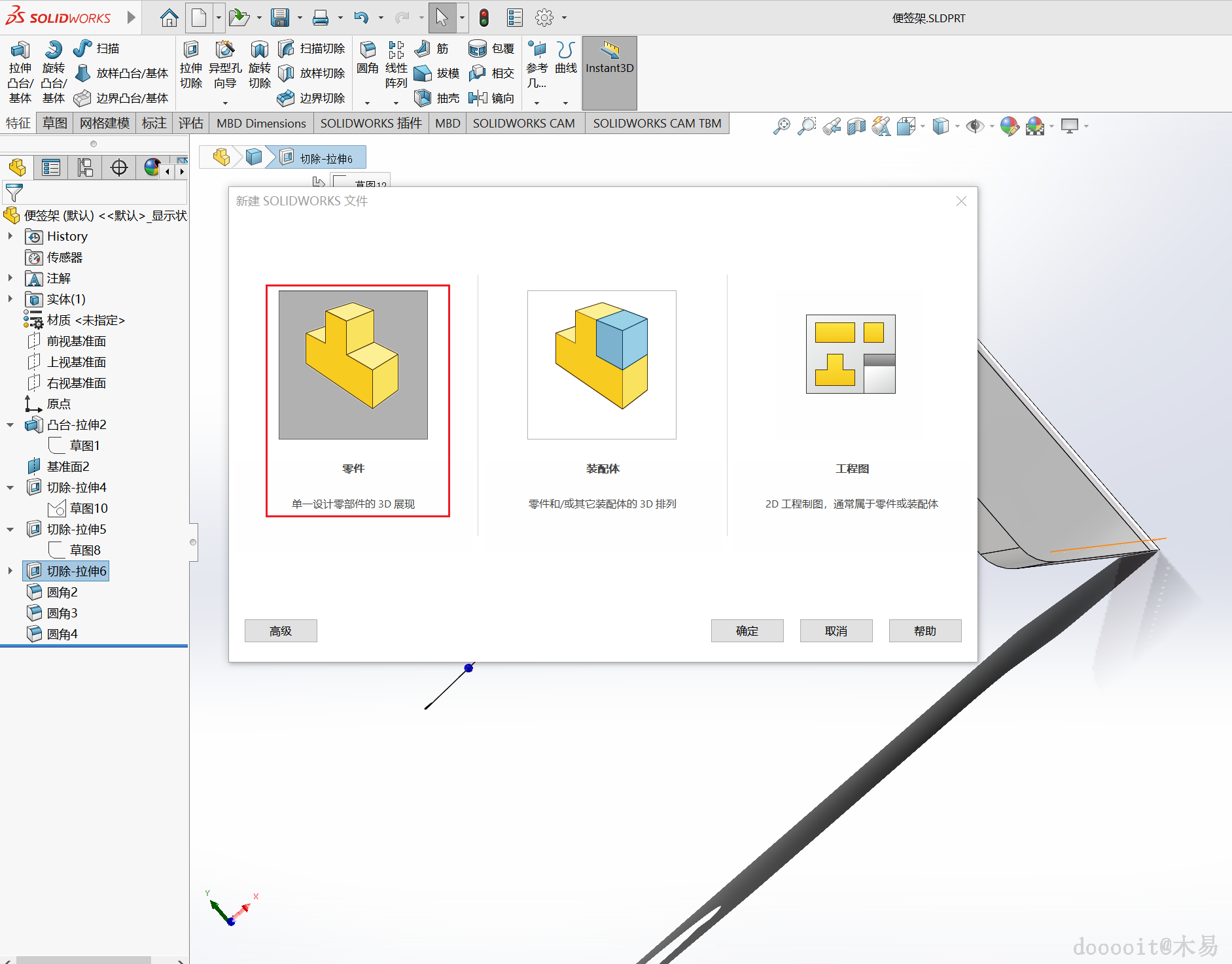Click the Undo arrow icon
1232x964 pixels.
361,18
